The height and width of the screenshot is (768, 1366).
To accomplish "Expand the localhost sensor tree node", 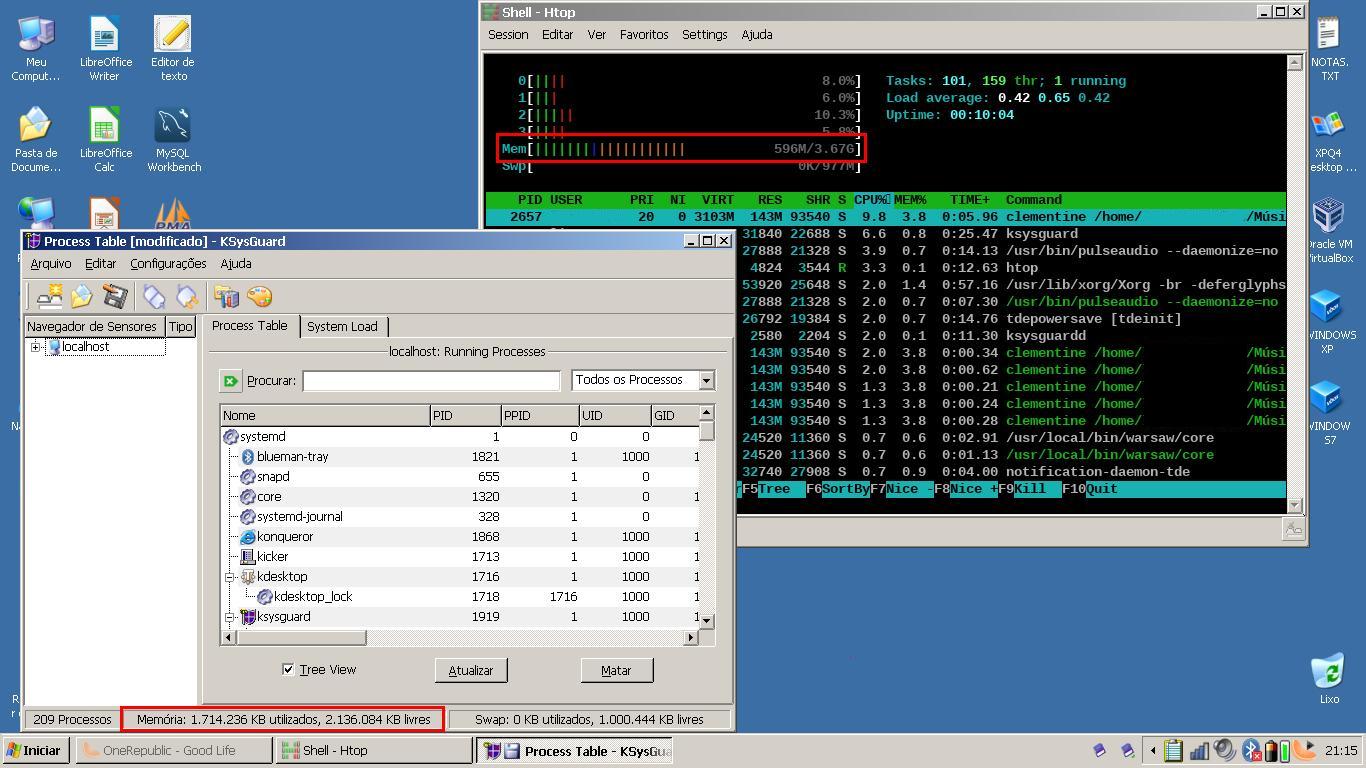I will [x=36, y=347].
